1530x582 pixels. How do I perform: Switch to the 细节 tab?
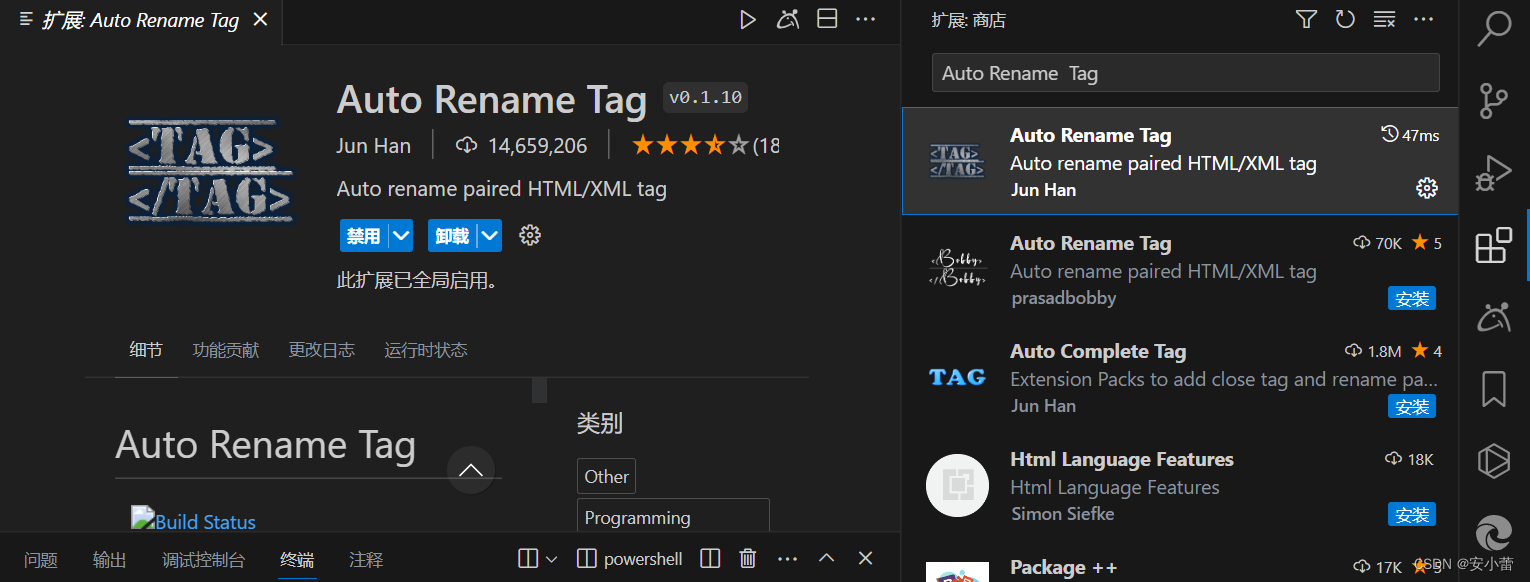point(146,350)
